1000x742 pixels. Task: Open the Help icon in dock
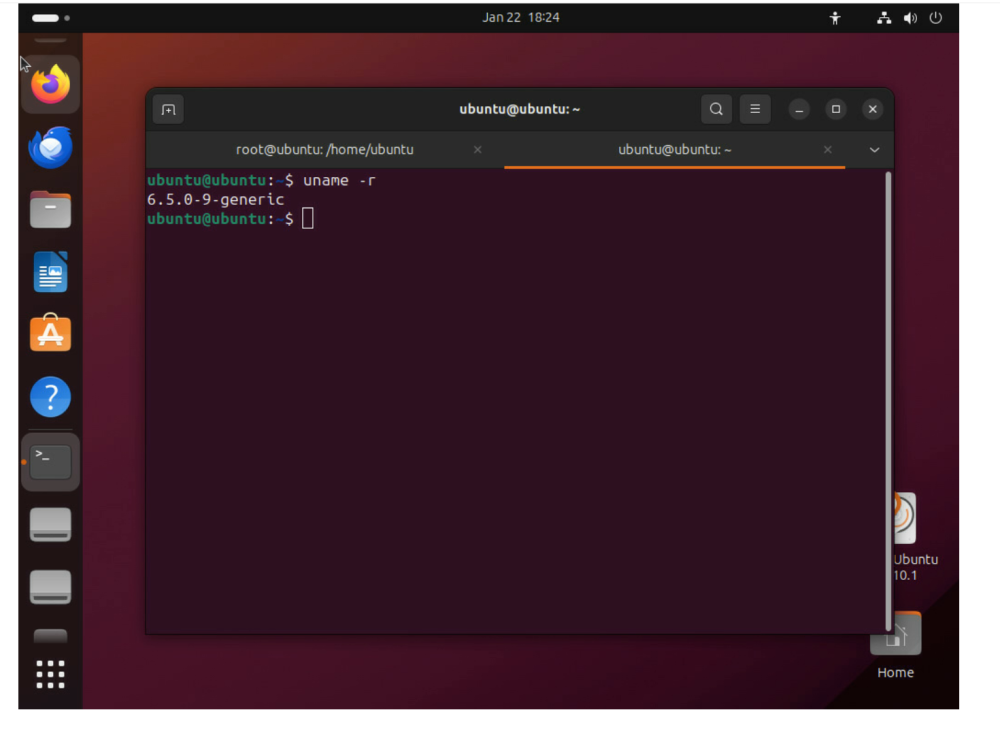click(50, 397)
